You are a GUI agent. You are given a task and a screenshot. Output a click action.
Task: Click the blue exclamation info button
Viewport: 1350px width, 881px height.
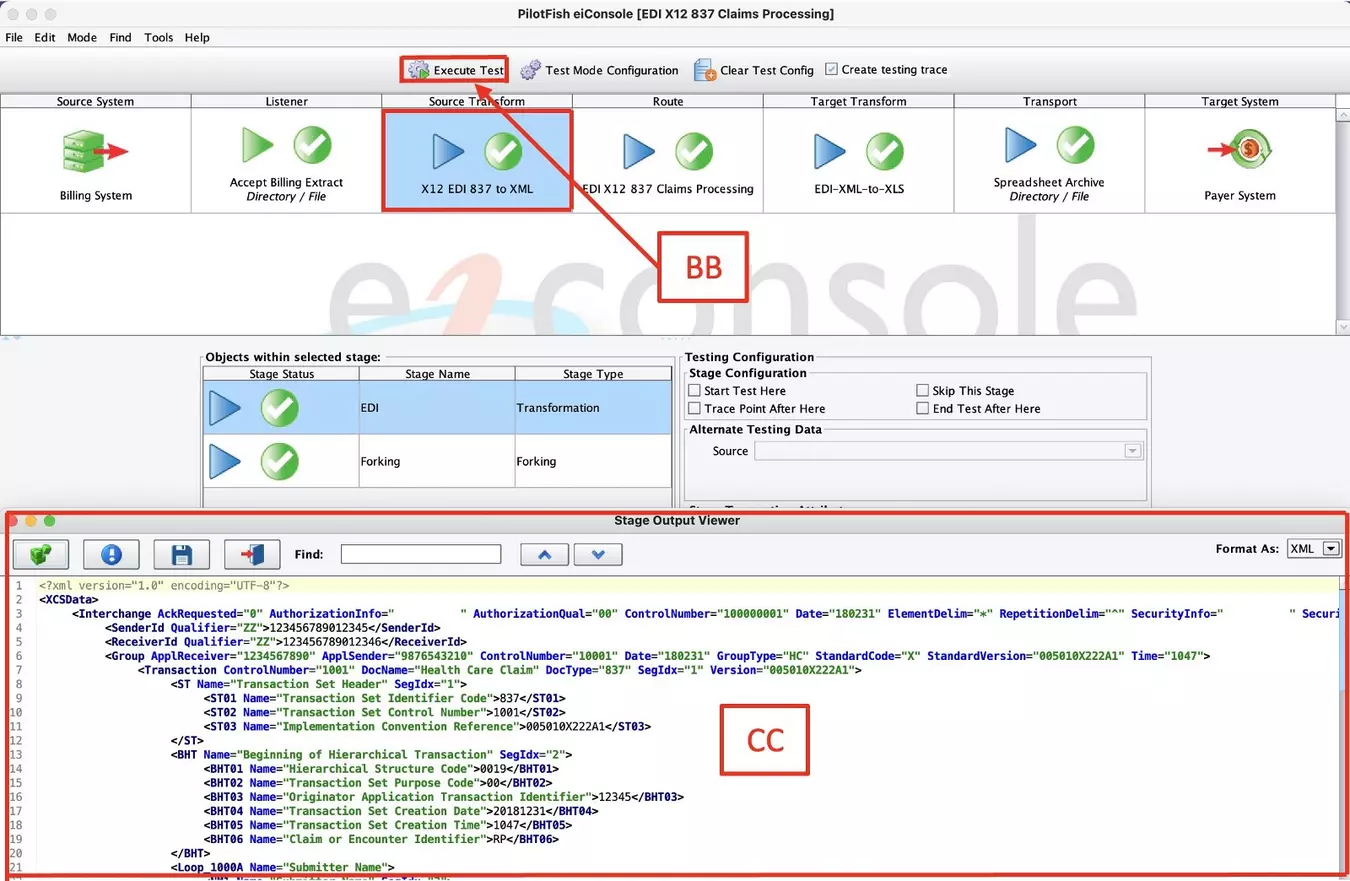(111, 554)
